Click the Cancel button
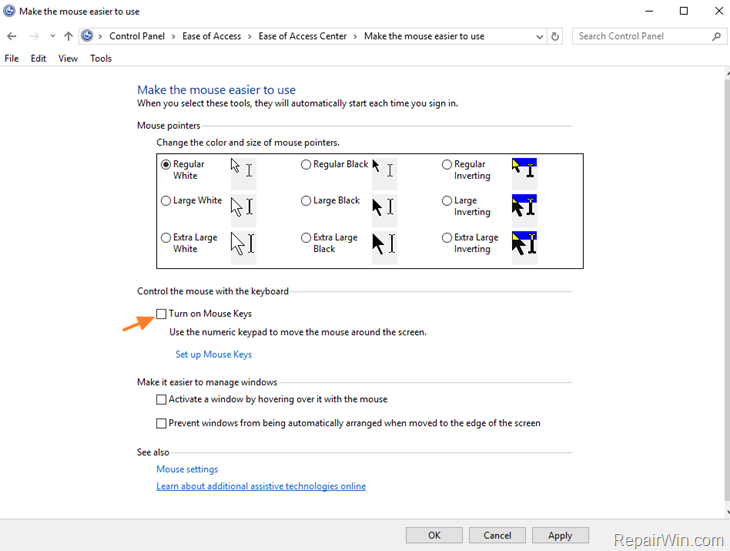This screenshot has width=730, height=551. (497, 536)
